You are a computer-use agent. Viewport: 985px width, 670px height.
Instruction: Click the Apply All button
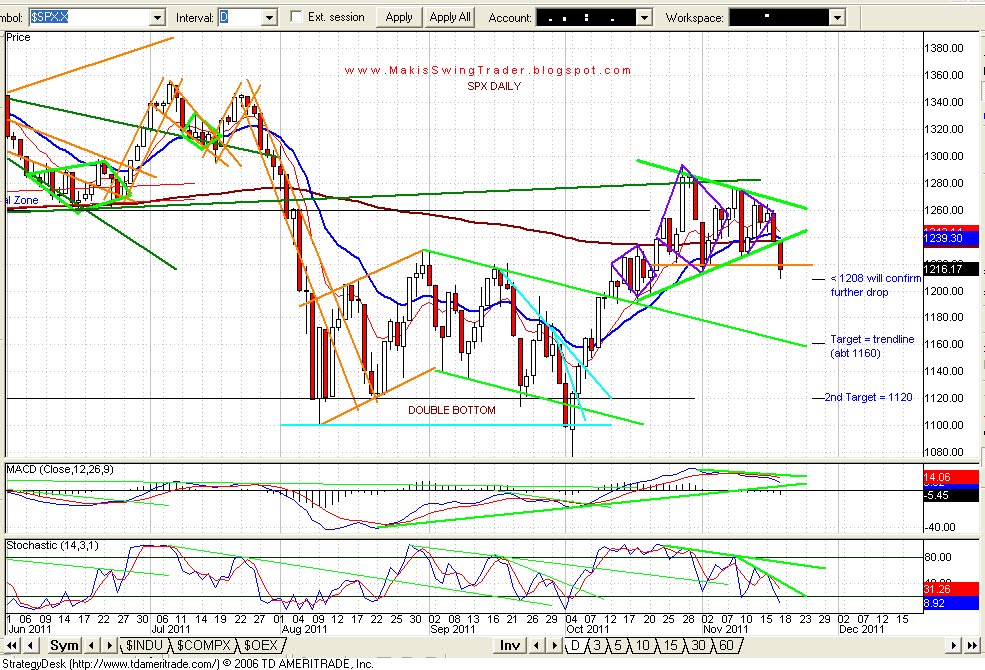click(450, 17)
